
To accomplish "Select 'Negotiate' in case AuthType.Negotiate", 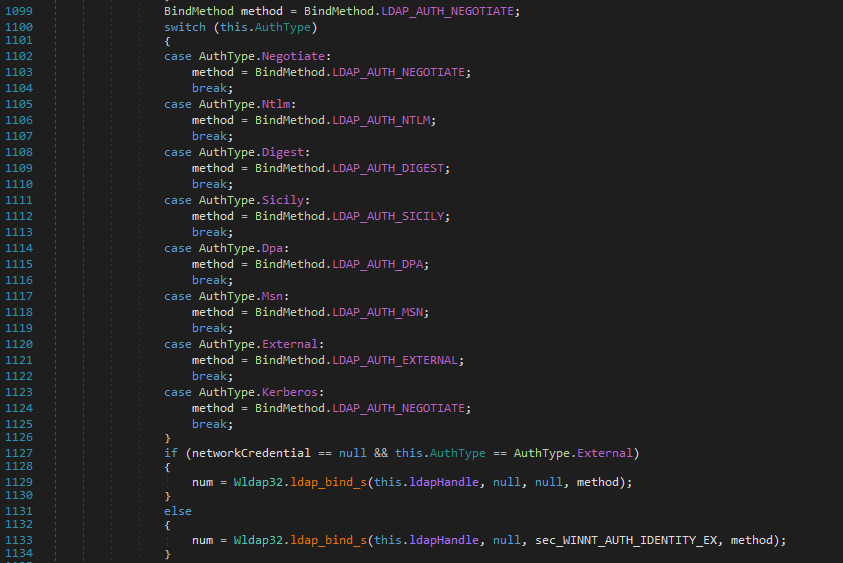I will pos(293,56).
